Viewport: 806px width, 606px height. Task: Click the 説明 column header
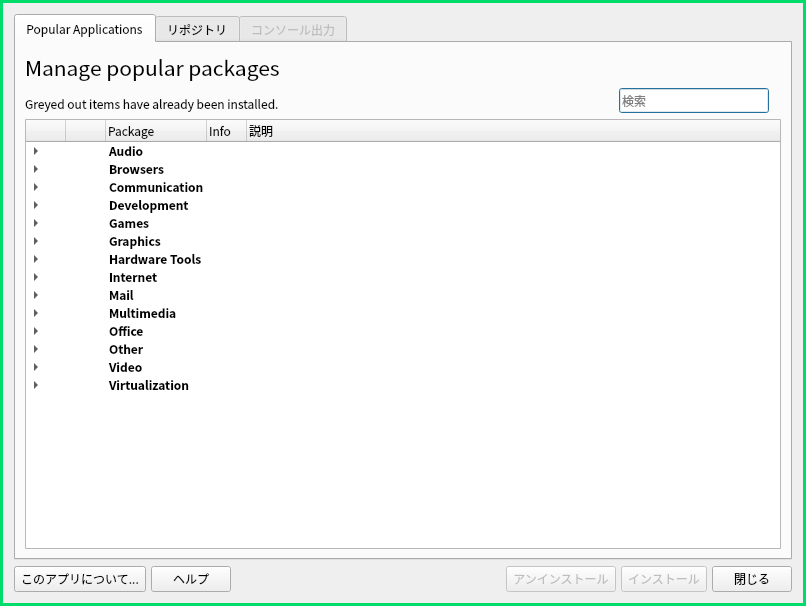513,131
